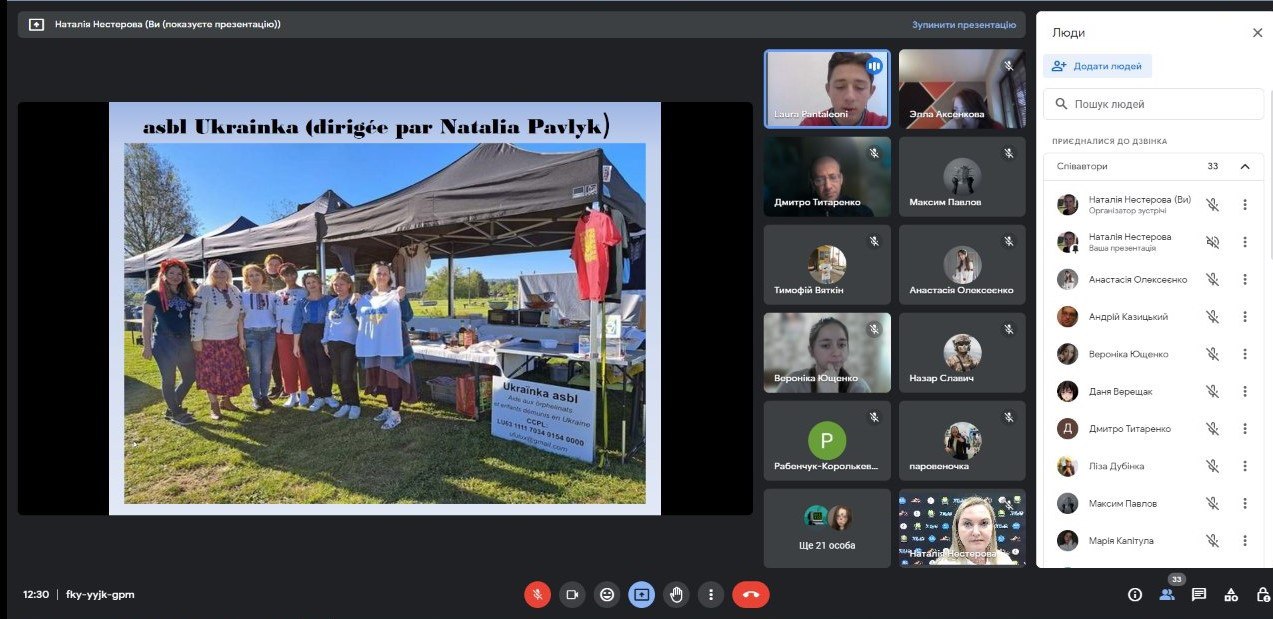The width and height of the screenshot is (1273, 619).
Task: Select Наталія Нестерова self-view tile
Action: pyautogui.click(x=962, y=528)
